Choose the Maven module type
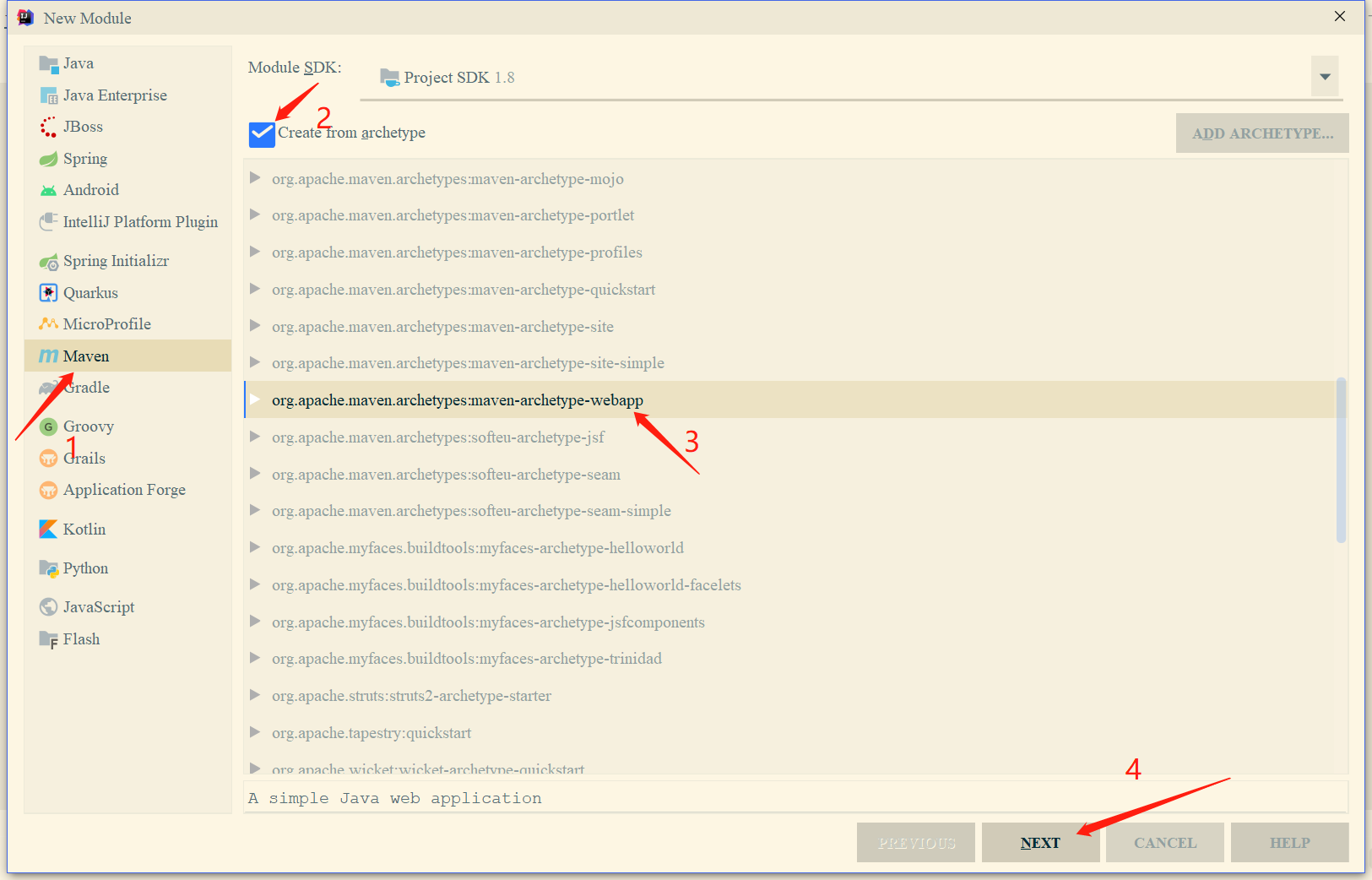 coord(128,356)
